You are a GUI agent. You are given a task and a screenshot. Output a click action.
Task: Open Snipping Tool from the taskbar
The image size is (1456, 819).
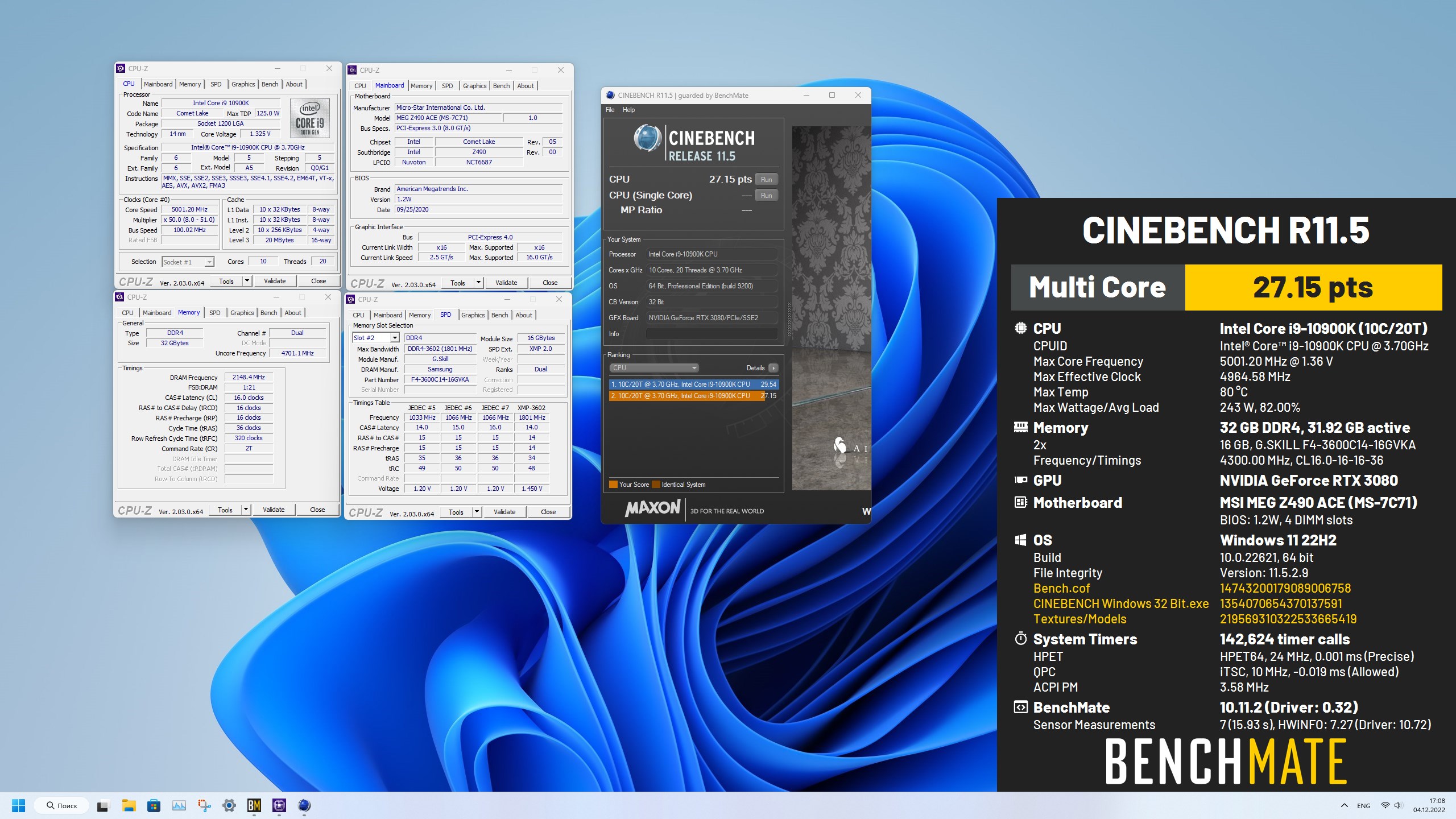(204, 805)
